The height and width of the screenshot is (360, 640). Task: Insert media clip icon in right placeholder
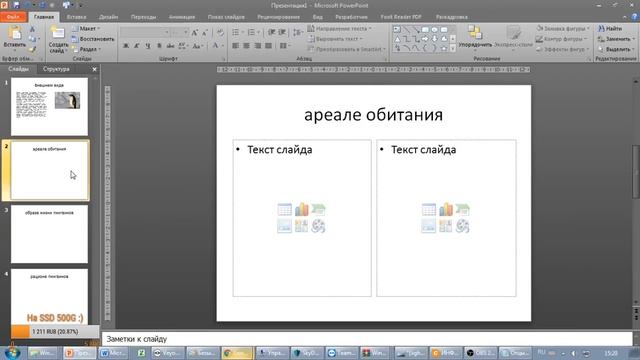[x=462, y=226]
